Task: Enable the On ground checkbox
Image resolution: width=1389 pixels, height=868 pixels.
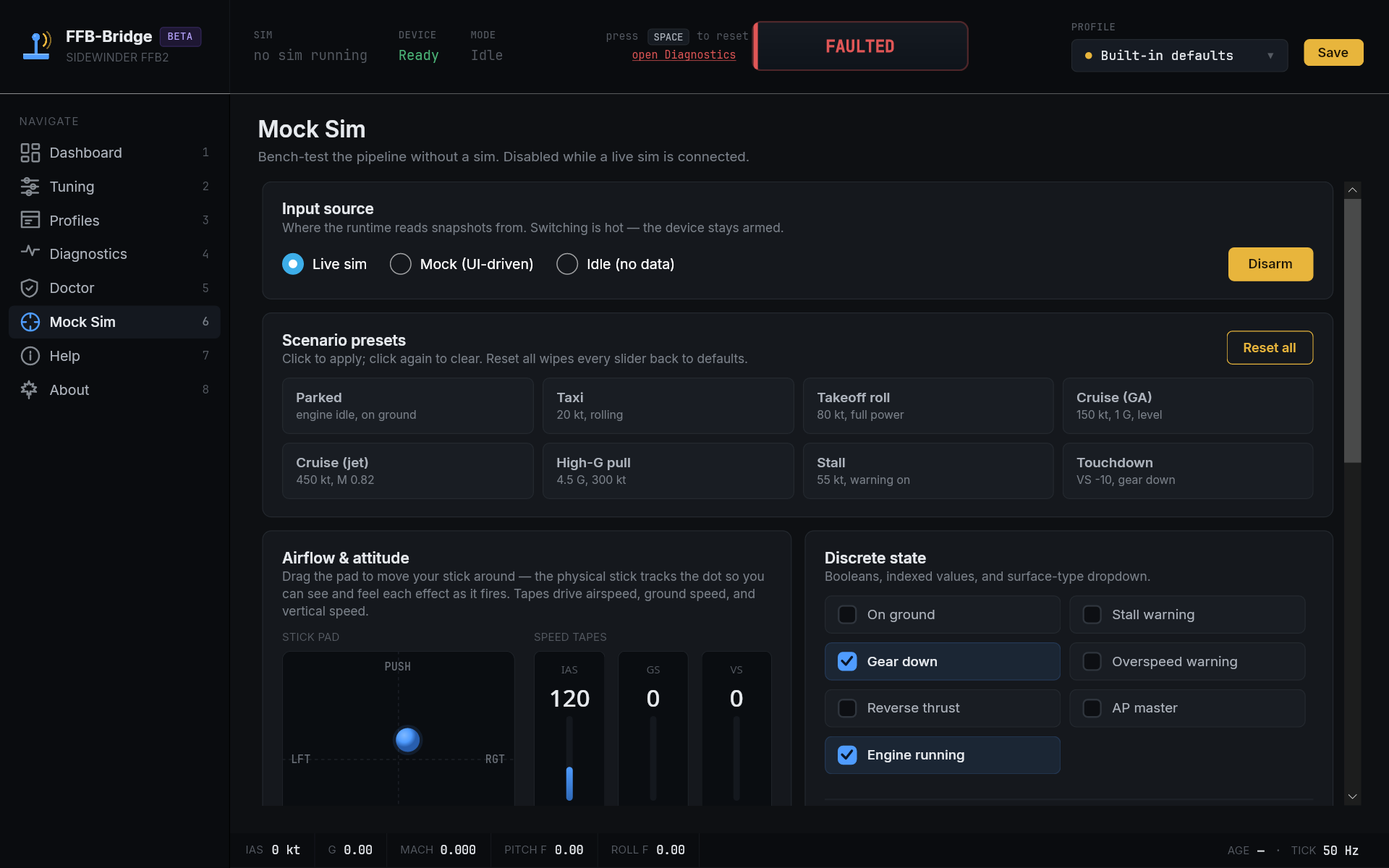Action: click(847, 615)
